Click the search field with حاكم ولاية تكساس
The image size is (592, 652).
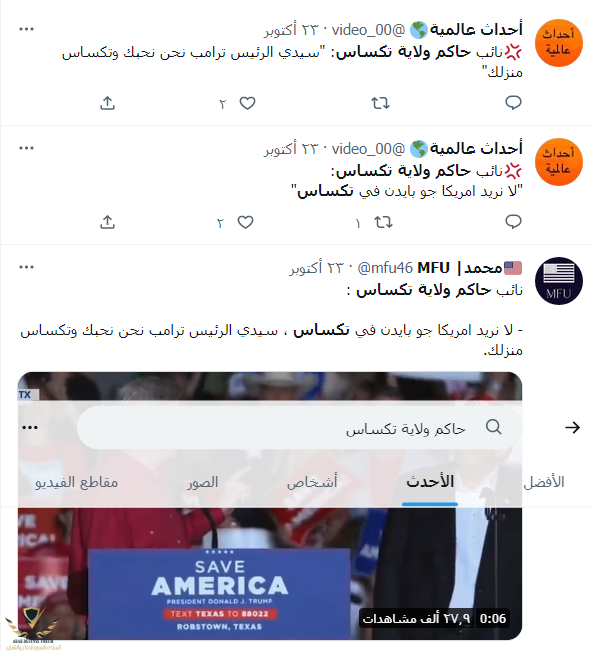[x=299, y=427]
